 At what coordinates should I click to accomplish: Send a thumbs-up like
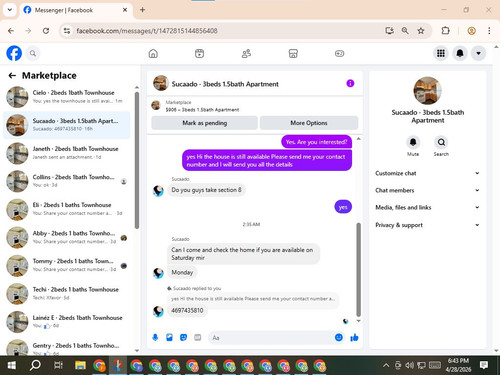354,338
